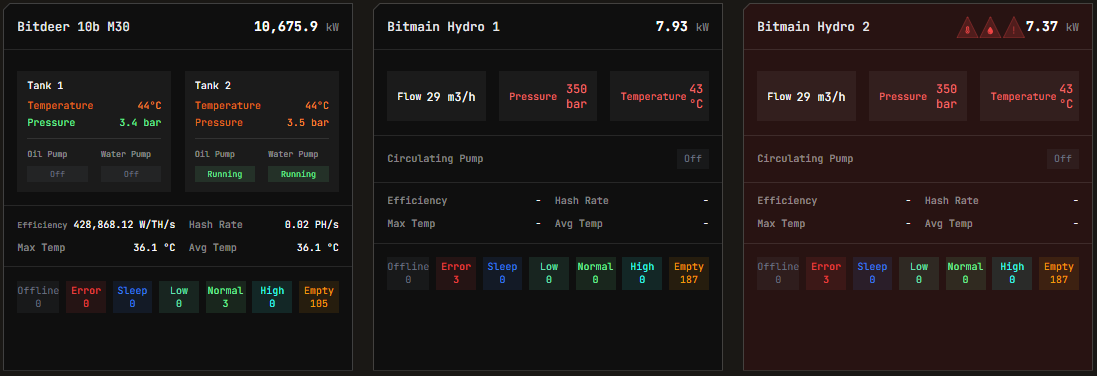Toggle Tank 1 Water Pump Off badge
Viewport: 1097px width, 376px height.
pos(131,174)
